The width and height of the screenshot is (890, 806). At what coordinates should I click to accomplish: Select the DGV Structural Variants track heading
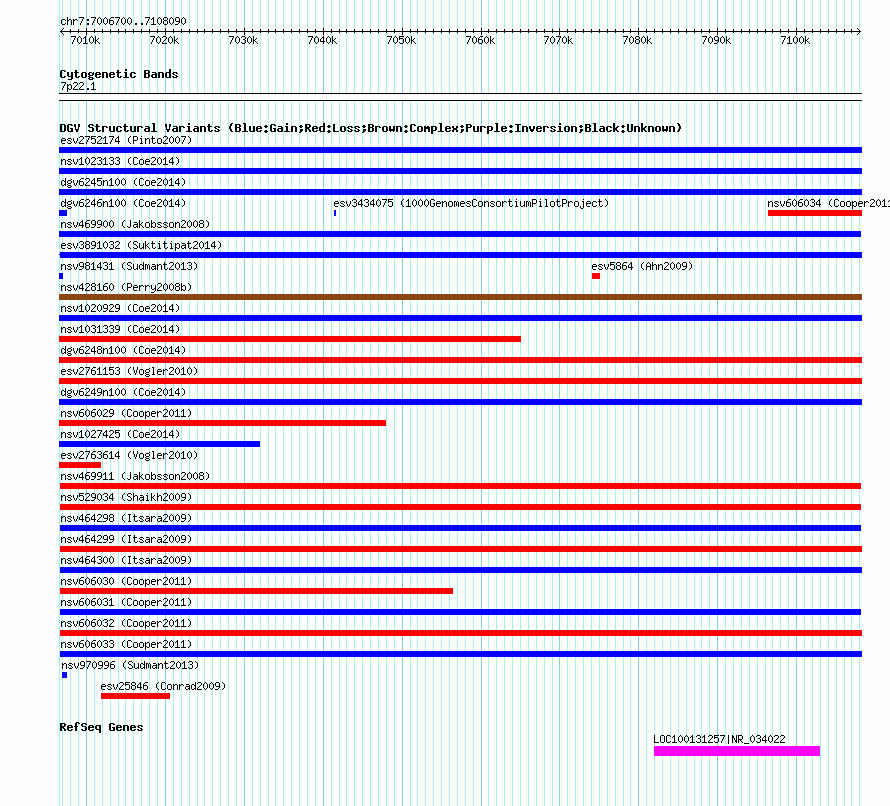pos(370,128)
